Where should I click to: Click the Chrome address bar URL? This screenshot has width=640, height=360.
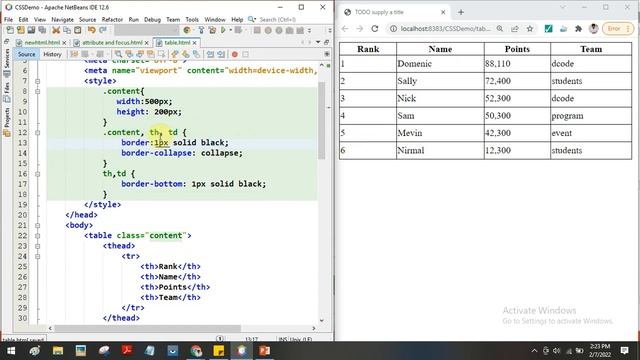(445, 29)
